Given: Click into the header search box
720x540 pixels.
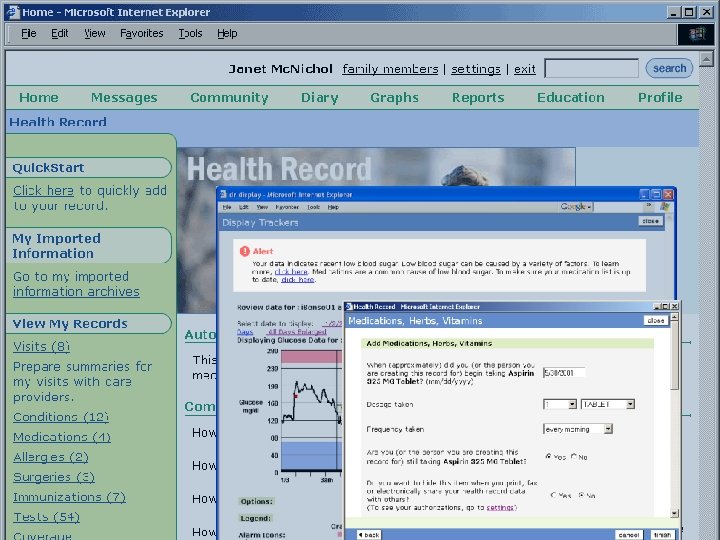Looking at the screenshot, I should (x=591, y=68).
